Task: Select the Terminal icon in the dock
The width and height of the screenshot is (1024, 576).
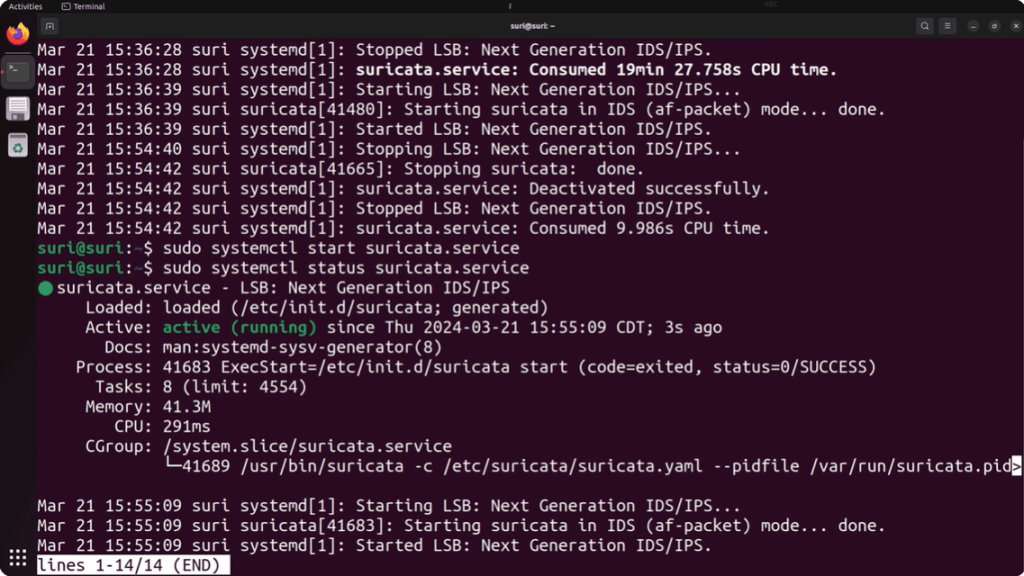Action: (17, 71)
